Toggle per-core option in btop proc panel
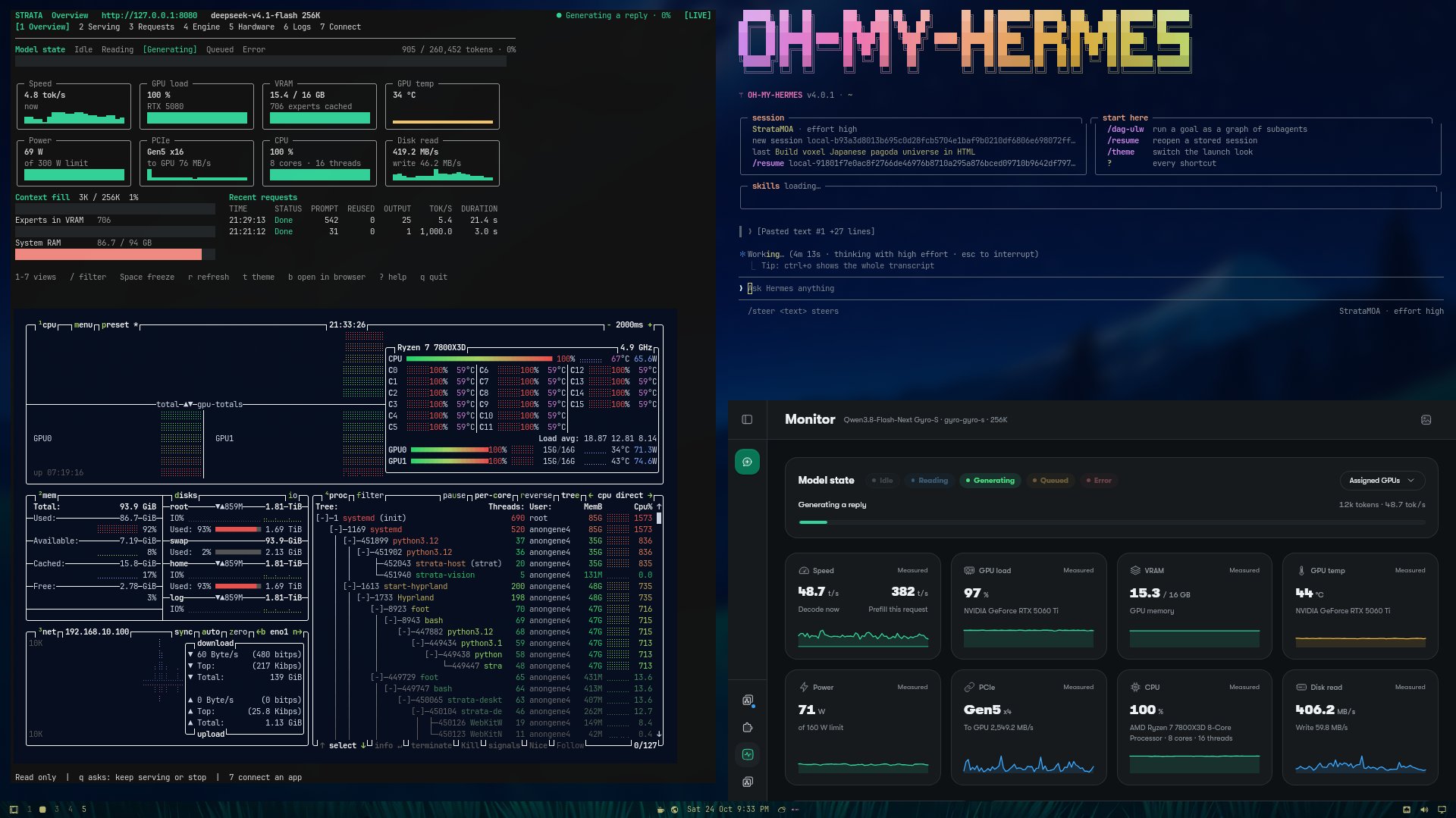This screenshot has height=818, width=1456. [x=493, y=495]
